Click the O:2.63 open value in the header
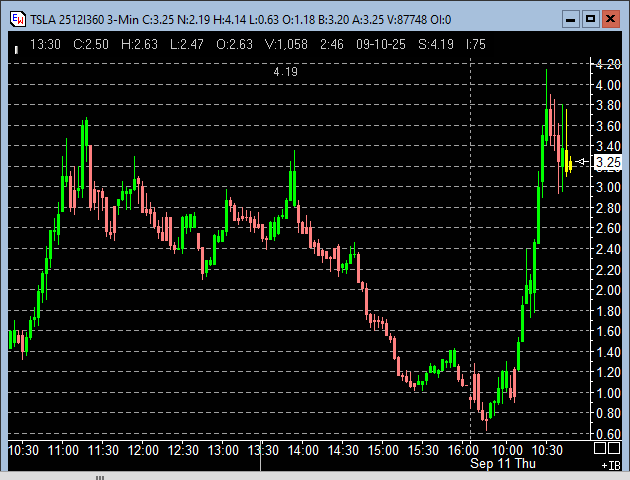Image resolution: width=630 pixels, height=480 pixels. click(x=234, y=44)
